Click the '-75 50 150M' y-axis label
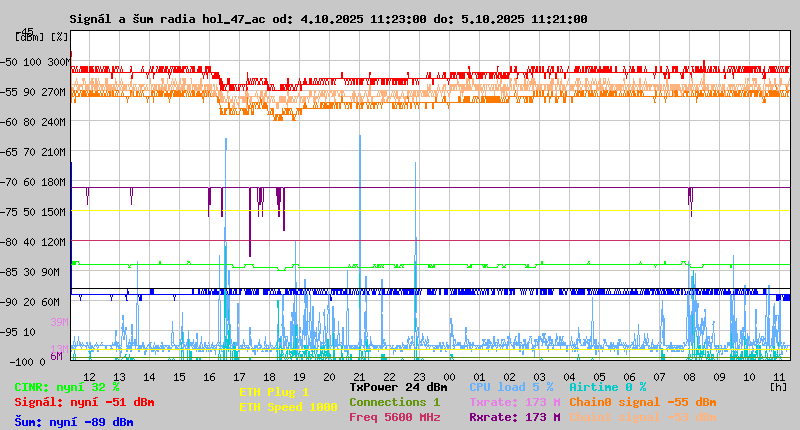Image resolution: width=800 pixels, height=430 pixels. [33, 212]
